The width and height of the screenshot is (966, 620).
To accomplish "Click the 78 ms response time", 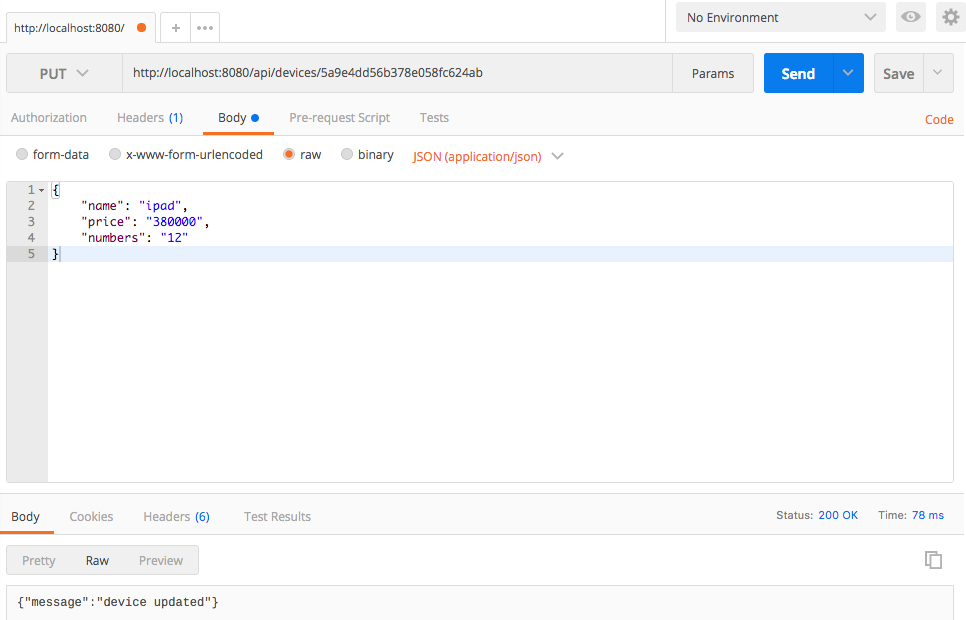I will pyautogui.click(x=928, y=515).
